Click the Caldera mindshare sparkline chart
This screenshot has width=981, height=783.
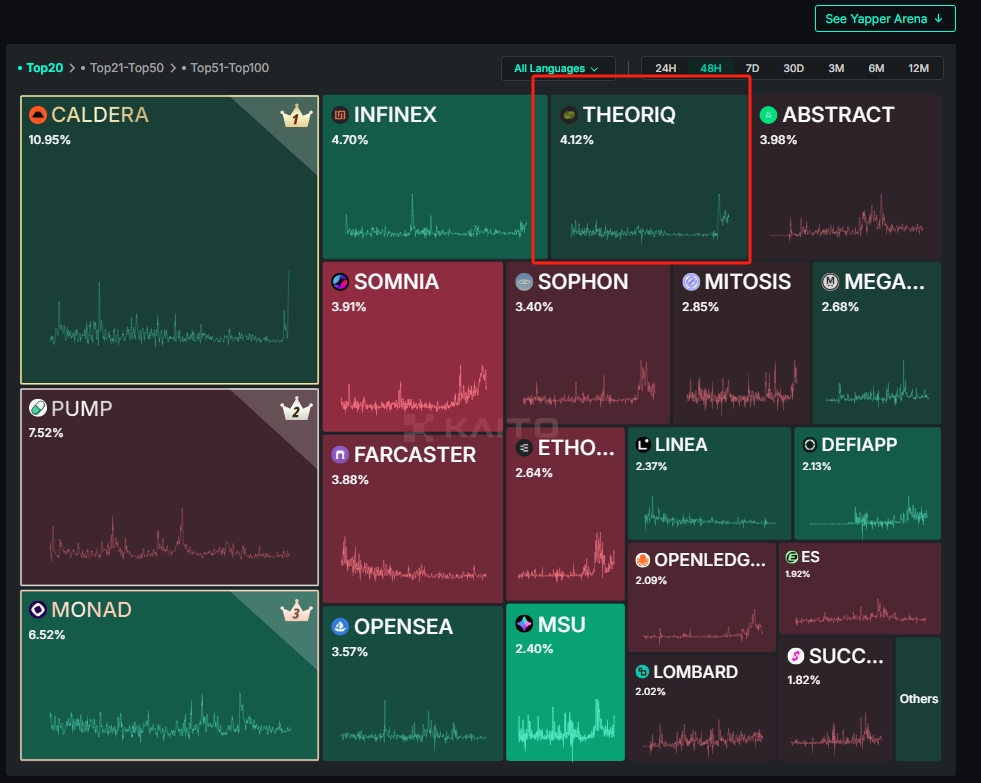pos(170,308)
